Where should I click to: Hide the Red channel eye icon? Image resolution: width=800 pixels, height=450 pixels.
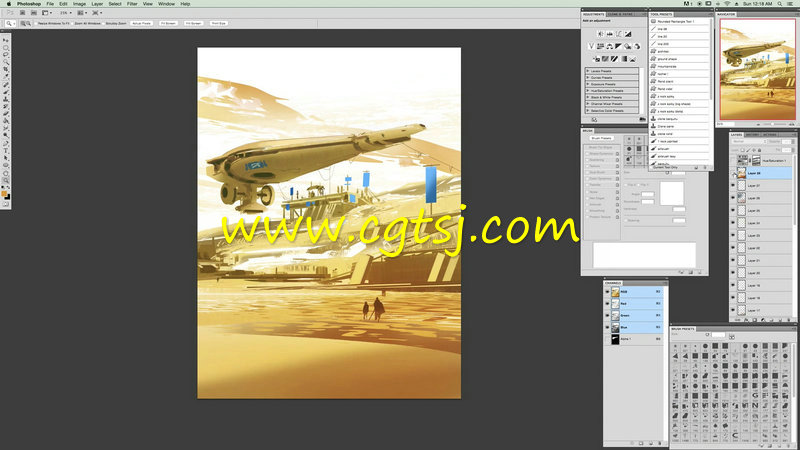607,304
